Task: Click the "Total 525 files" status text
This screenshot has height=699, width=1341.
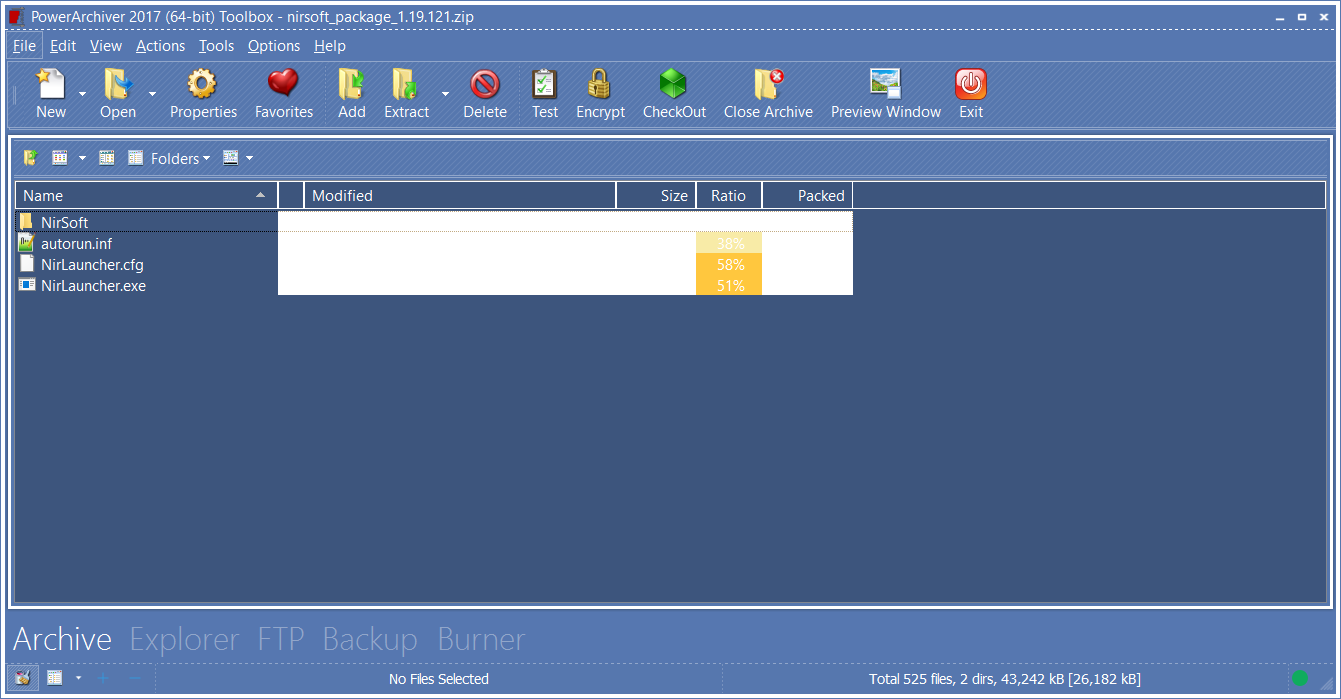Action: point(1005,679)
